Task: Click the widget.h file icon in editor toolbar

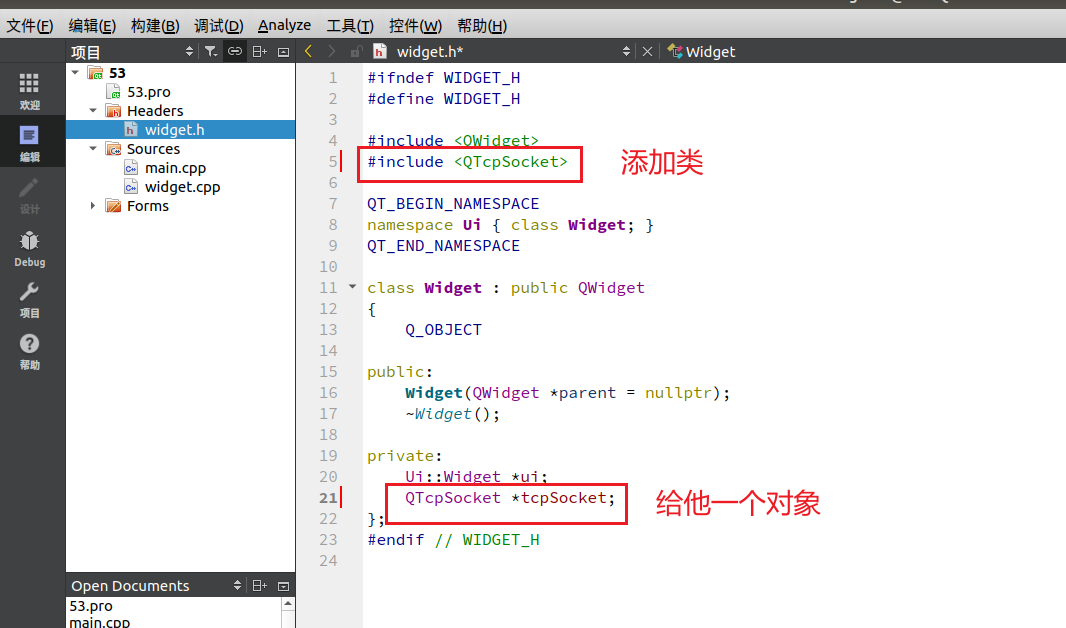Action: click(x=380, y=52)
